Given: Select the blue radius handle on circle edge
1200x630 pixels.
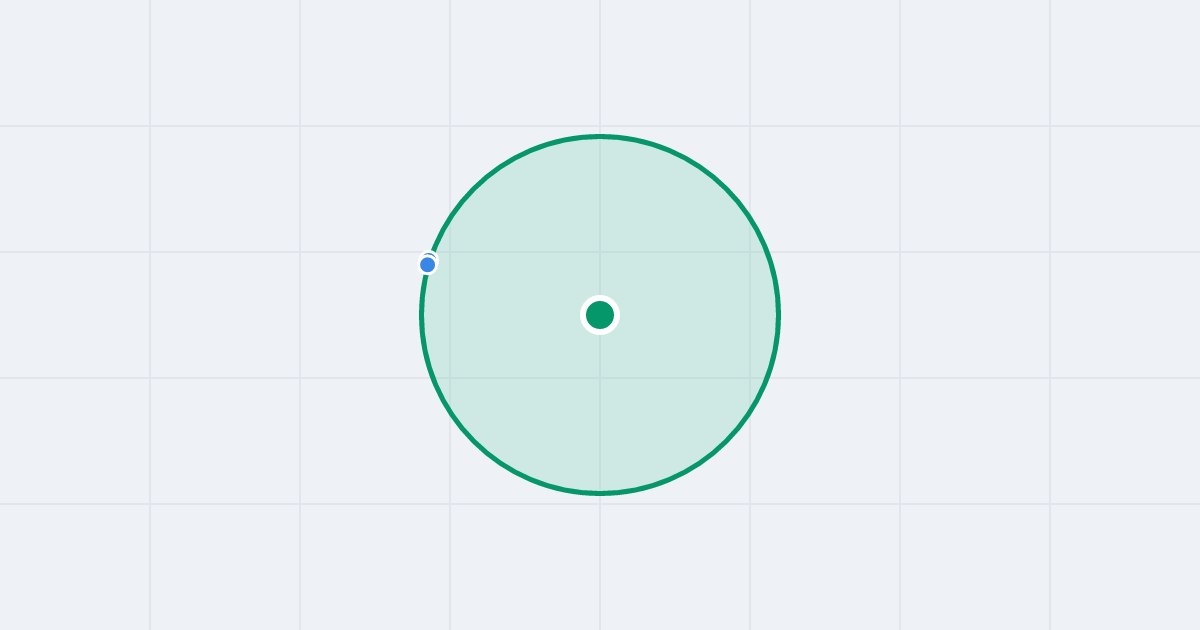Looking at the screenshot, I should [428, 264].
